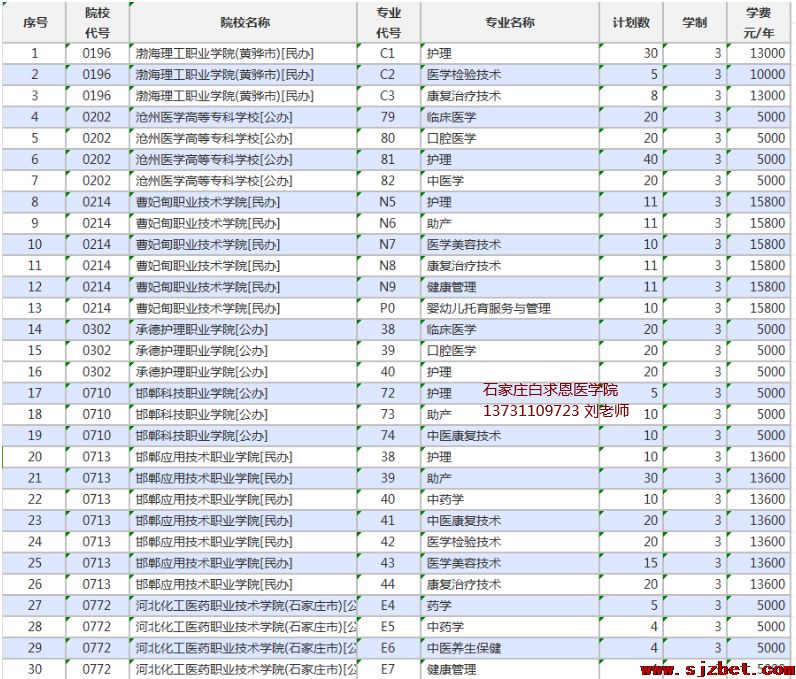Click tuition 15800 in row 13
Image resolution: width=796 pixels, height=679 pixels.
(758, 308)
